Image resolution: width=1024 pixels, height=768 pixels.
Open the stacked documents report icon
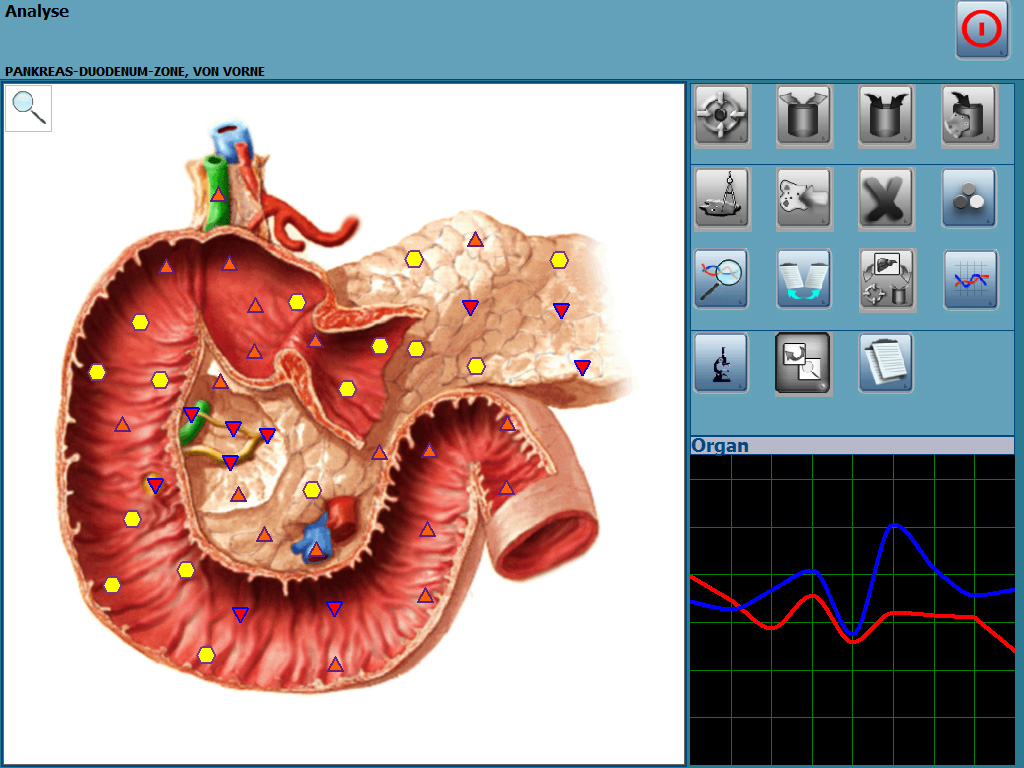[886, 363]
